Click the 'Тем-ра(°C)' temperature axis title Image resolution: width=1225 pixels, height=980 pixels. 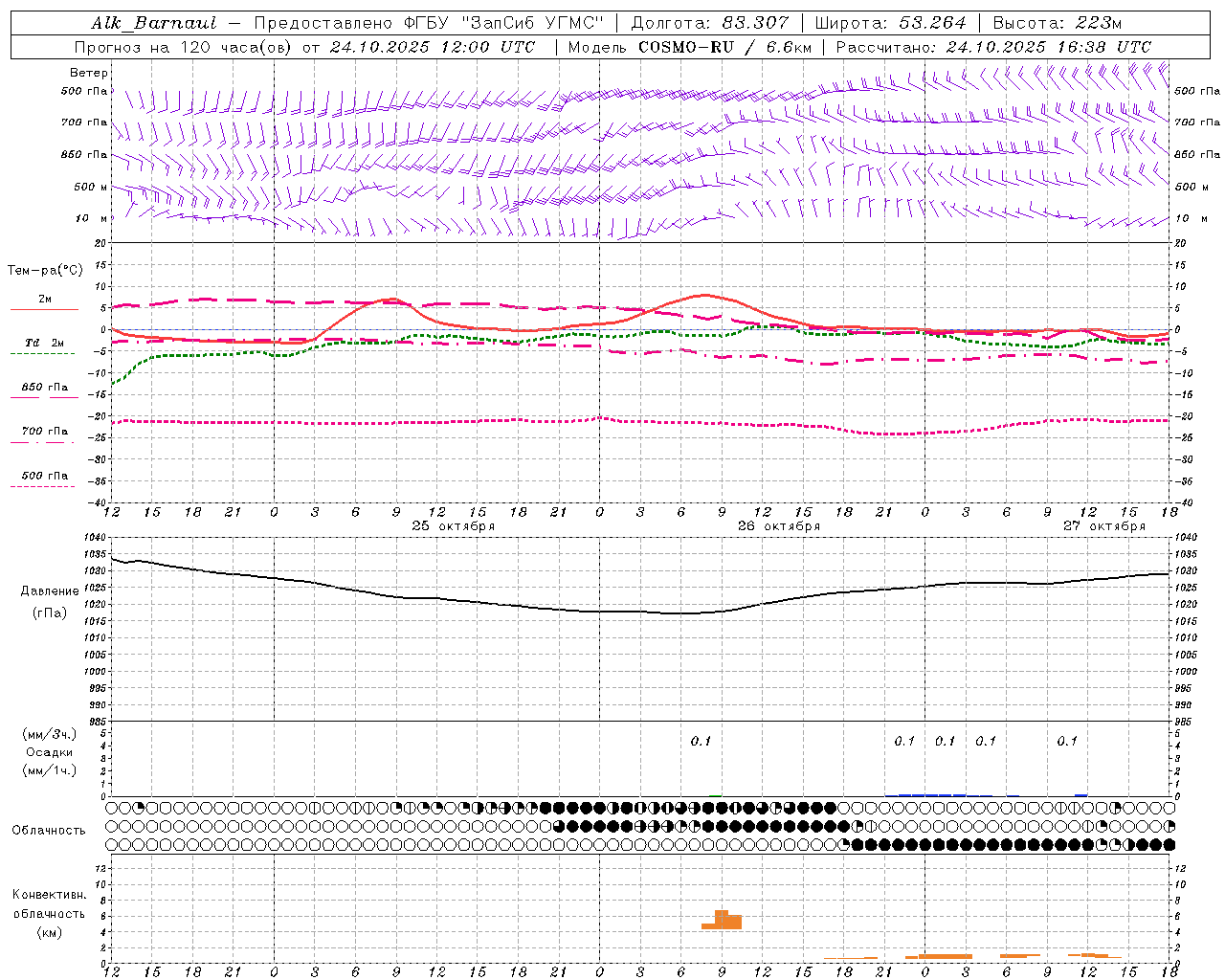(45, 271)
